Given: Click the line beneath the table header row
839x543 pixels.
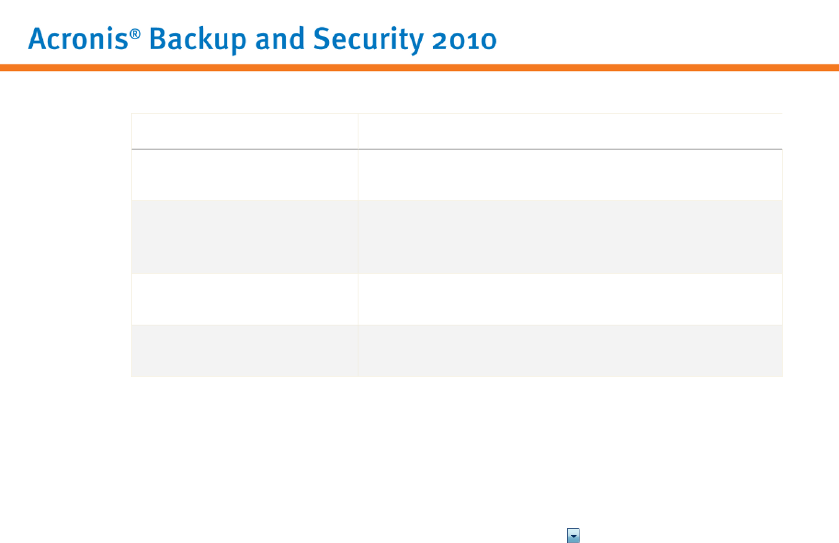Looking at the screenshot, I should (456, 150).
